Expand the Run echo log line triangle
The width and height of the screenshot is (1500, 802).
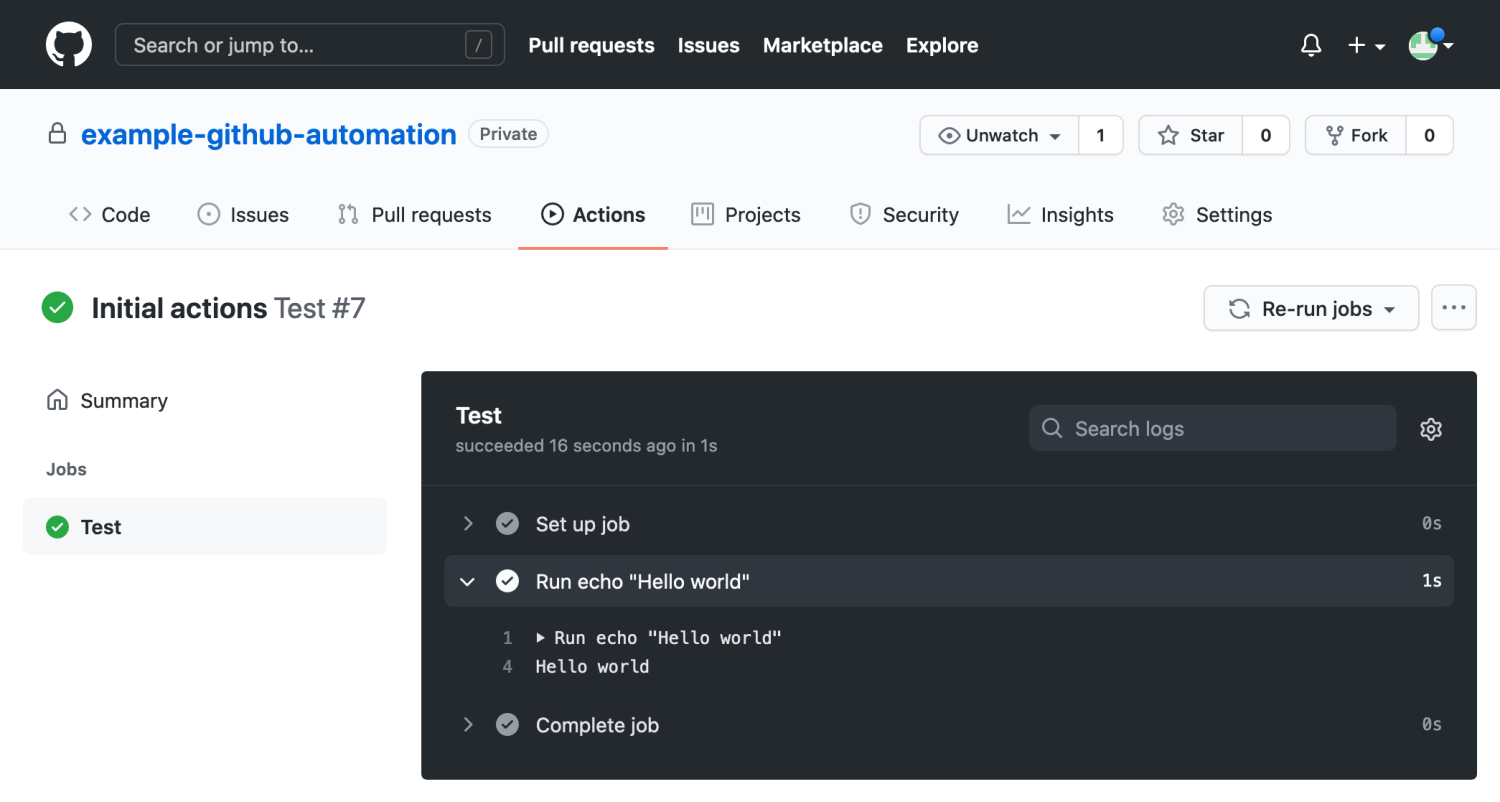pyautogui.click(x=541, y=638)
